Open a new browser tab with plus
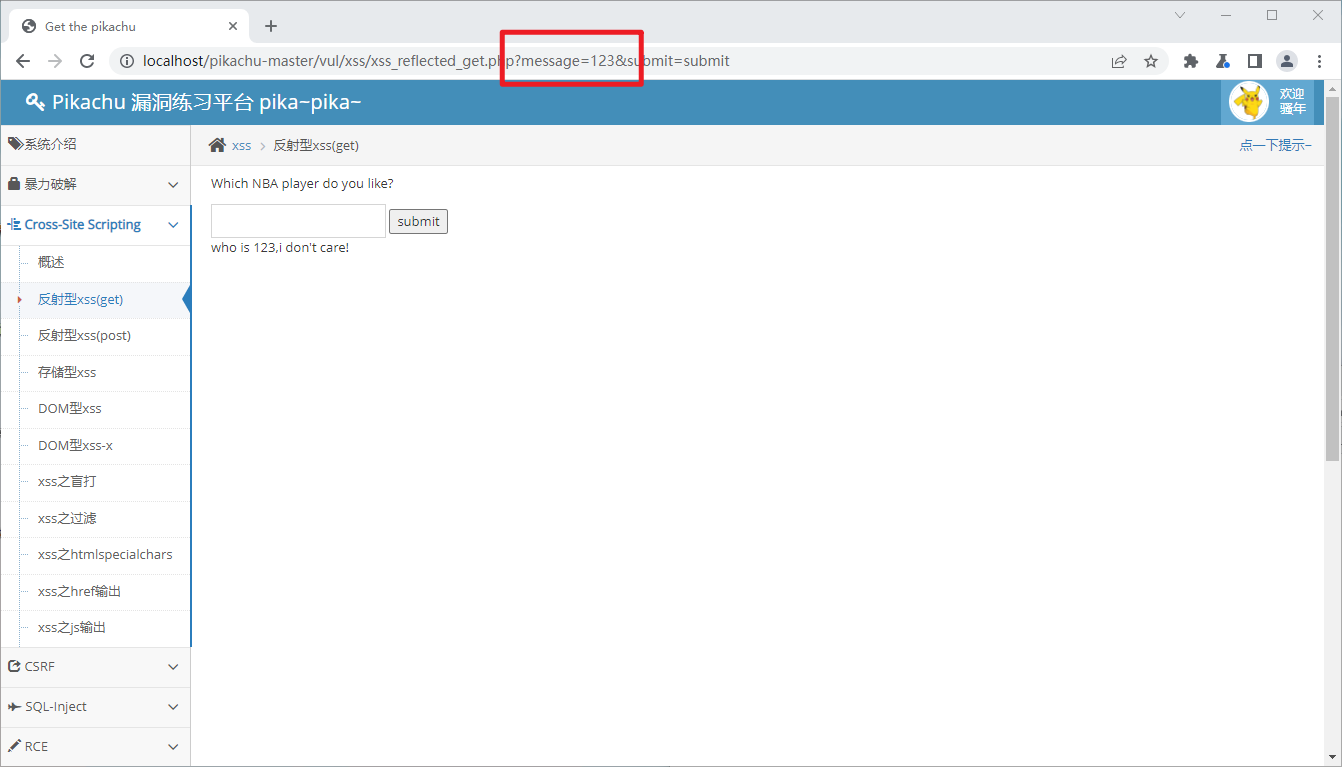The height and width of the screenshot is (767, 1342). coord(271,27)
